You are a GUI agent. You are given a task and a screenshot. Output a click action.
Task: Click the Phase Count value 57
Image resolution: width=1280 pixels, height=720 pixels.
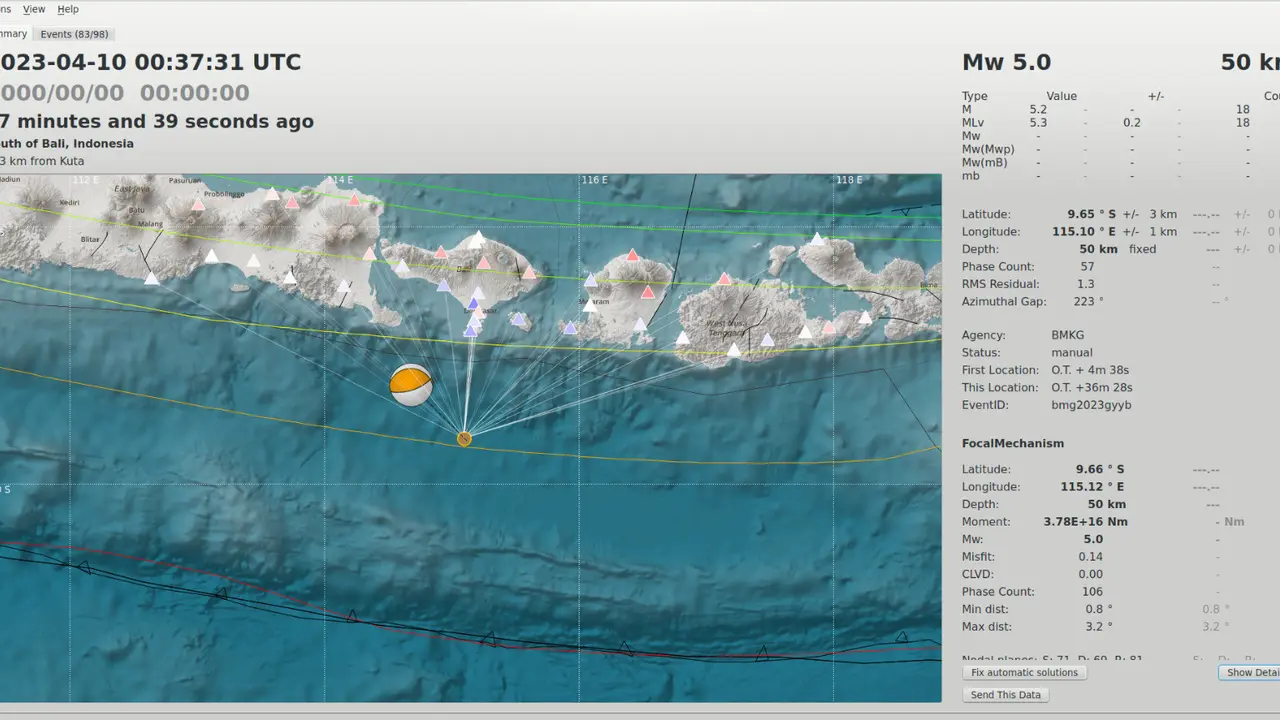click(x=1087, y=267)
